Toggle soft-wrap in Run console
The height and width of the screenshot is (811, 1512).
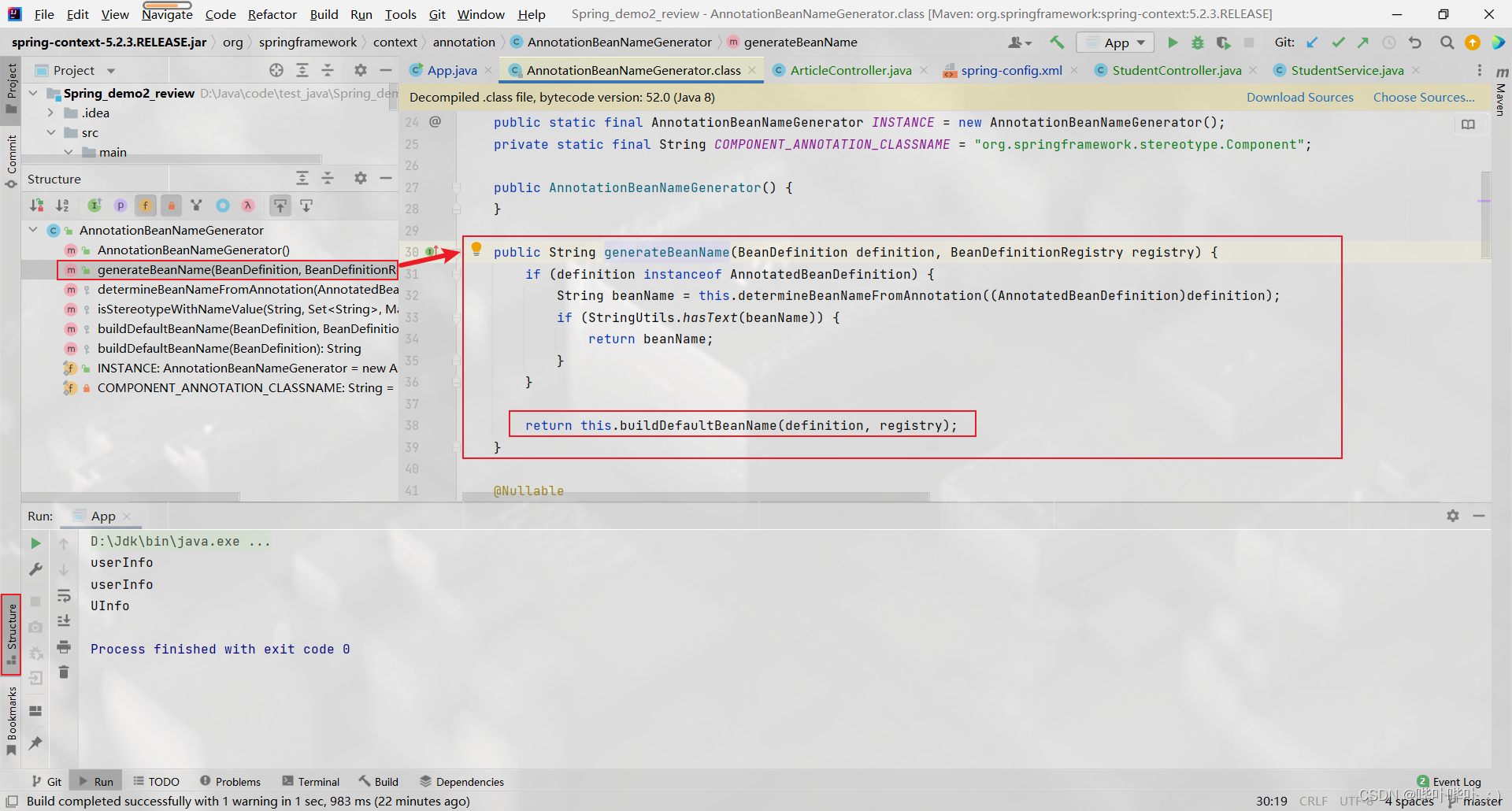click(64, 596)
